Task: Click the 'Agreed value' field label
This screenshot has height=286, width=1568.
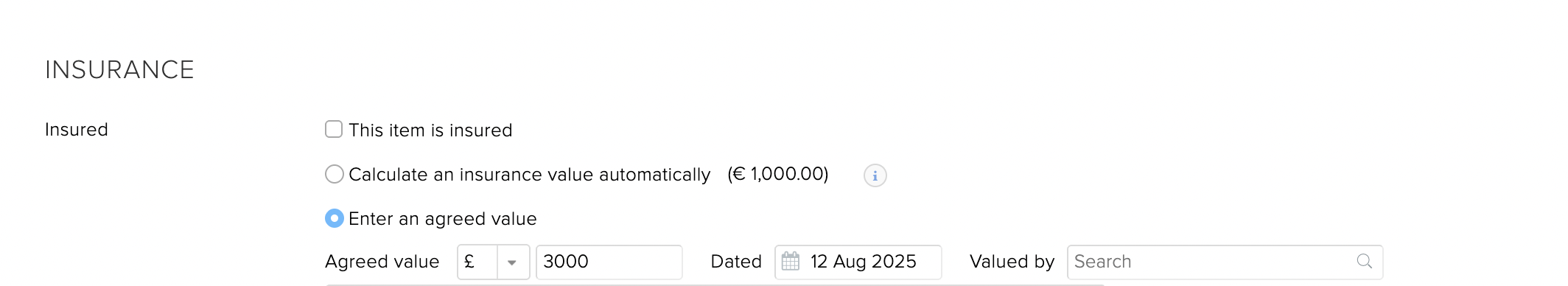Action: point(382,262)
